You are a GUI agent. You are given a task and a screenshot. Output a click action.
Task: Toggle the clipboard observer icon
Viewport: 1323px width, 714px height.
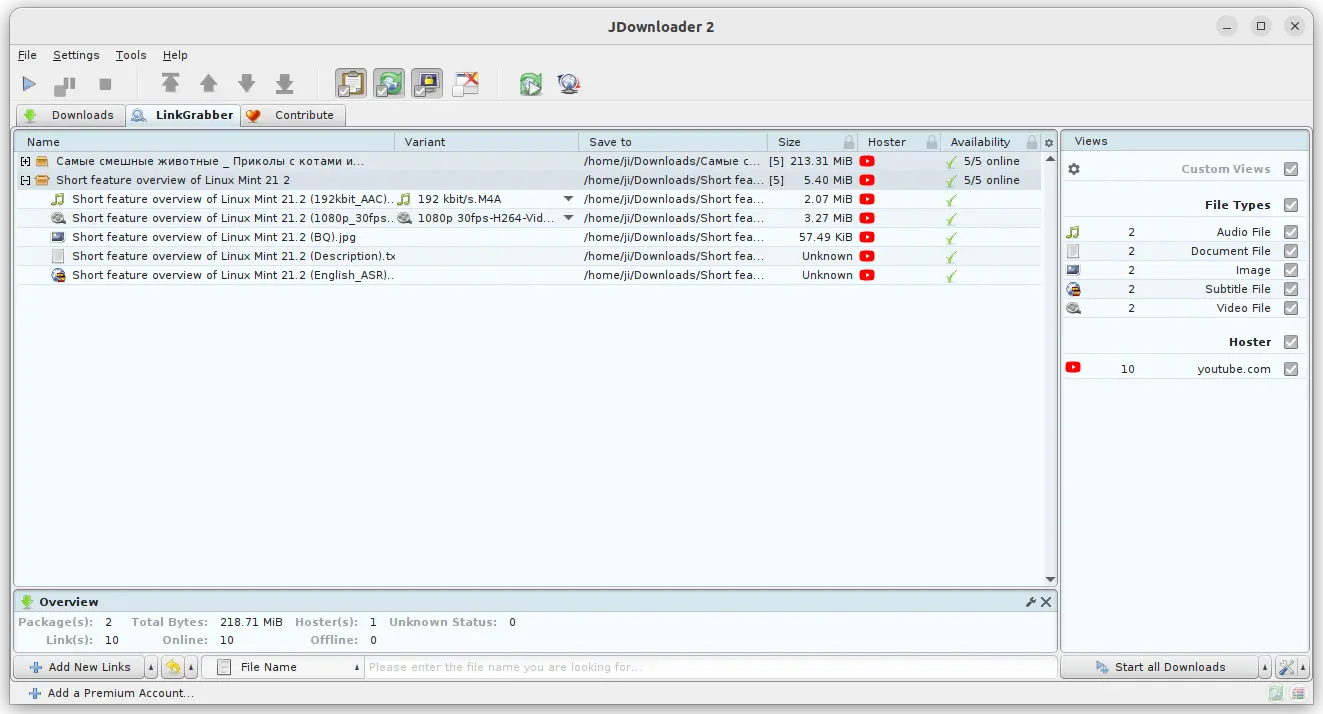351,84
